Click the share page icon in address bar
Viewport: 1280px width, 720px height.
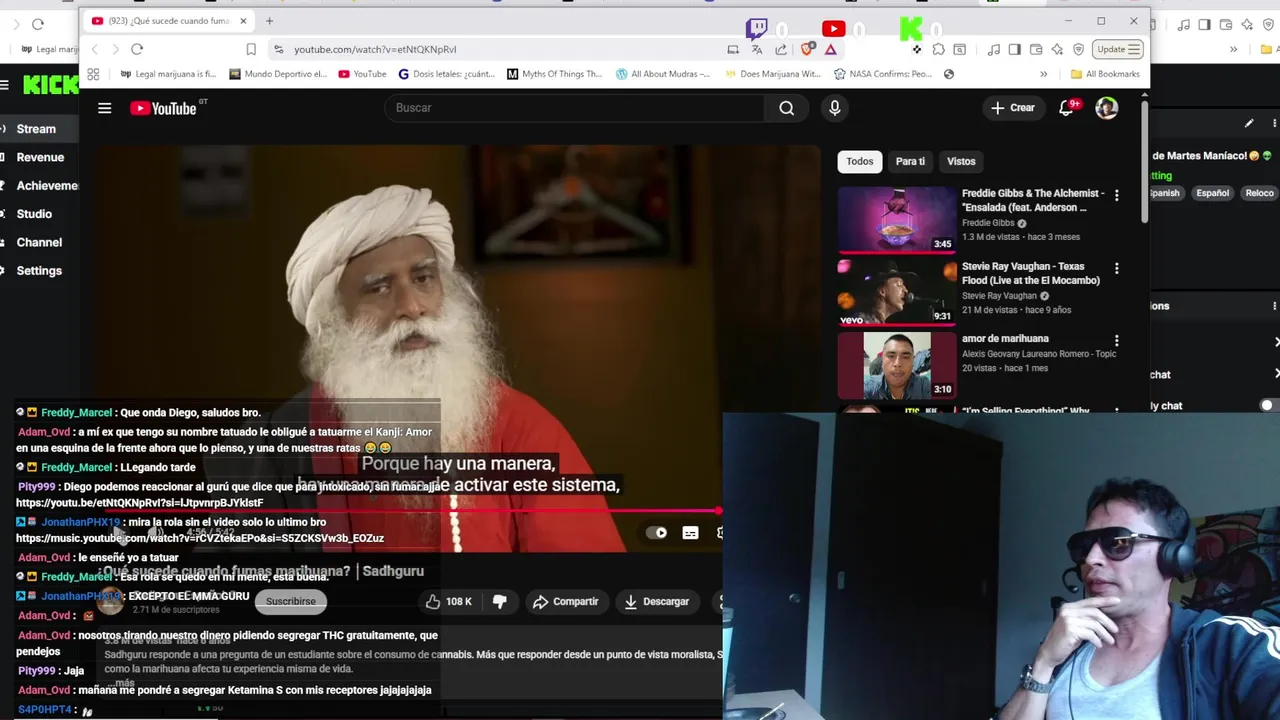tap(781, 49)
